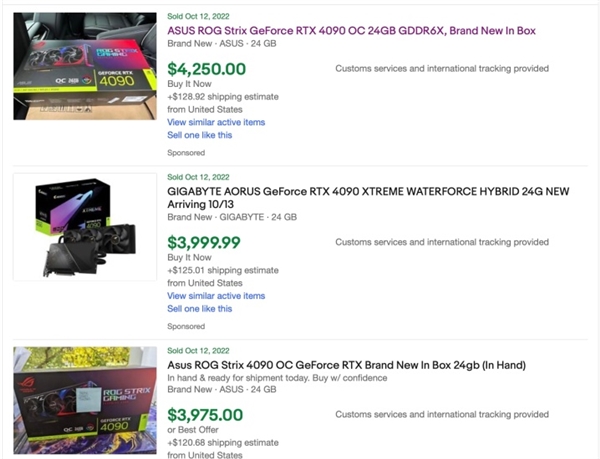Viewport: 600px width, 459px height.
Task: Click customs services text beside the $3,975.00 price
Action: [441, 414]
